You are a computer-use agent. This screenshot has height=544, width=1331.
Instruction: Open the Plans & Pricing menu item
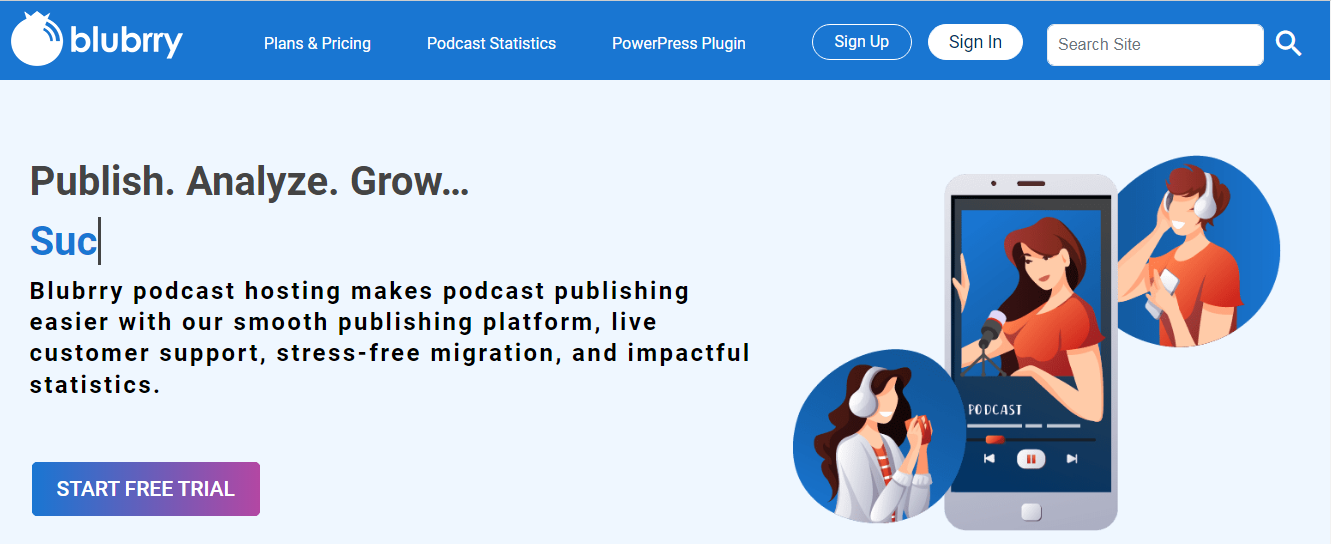[317, 44]
